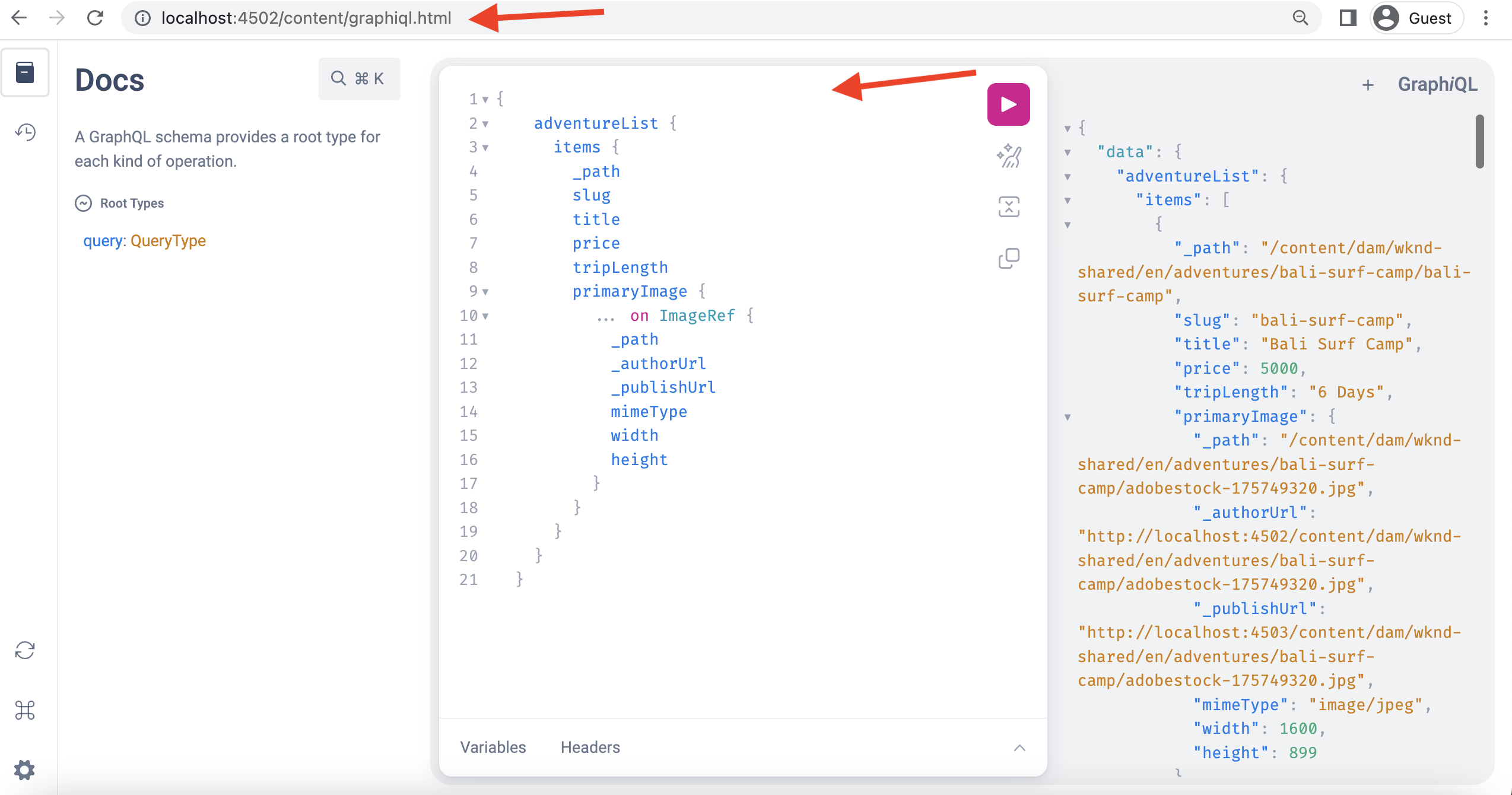Click the results pane vertical scrollbar

coord(1479,141)
